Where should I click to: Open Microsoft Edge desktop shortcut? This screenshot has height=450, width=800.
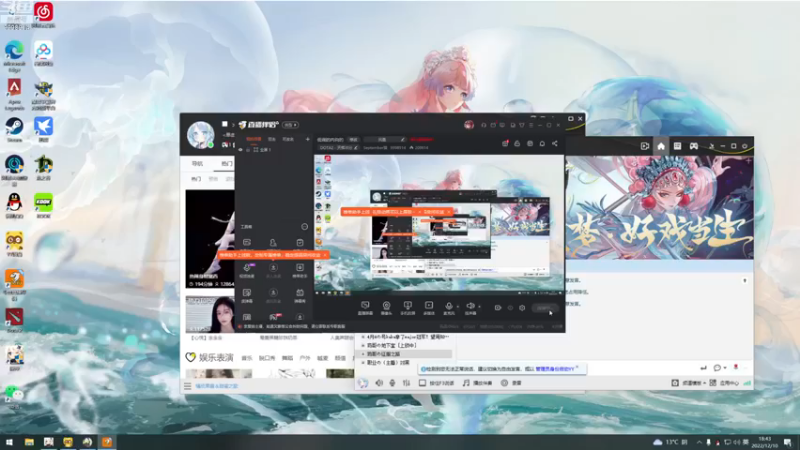coord(14,56)
